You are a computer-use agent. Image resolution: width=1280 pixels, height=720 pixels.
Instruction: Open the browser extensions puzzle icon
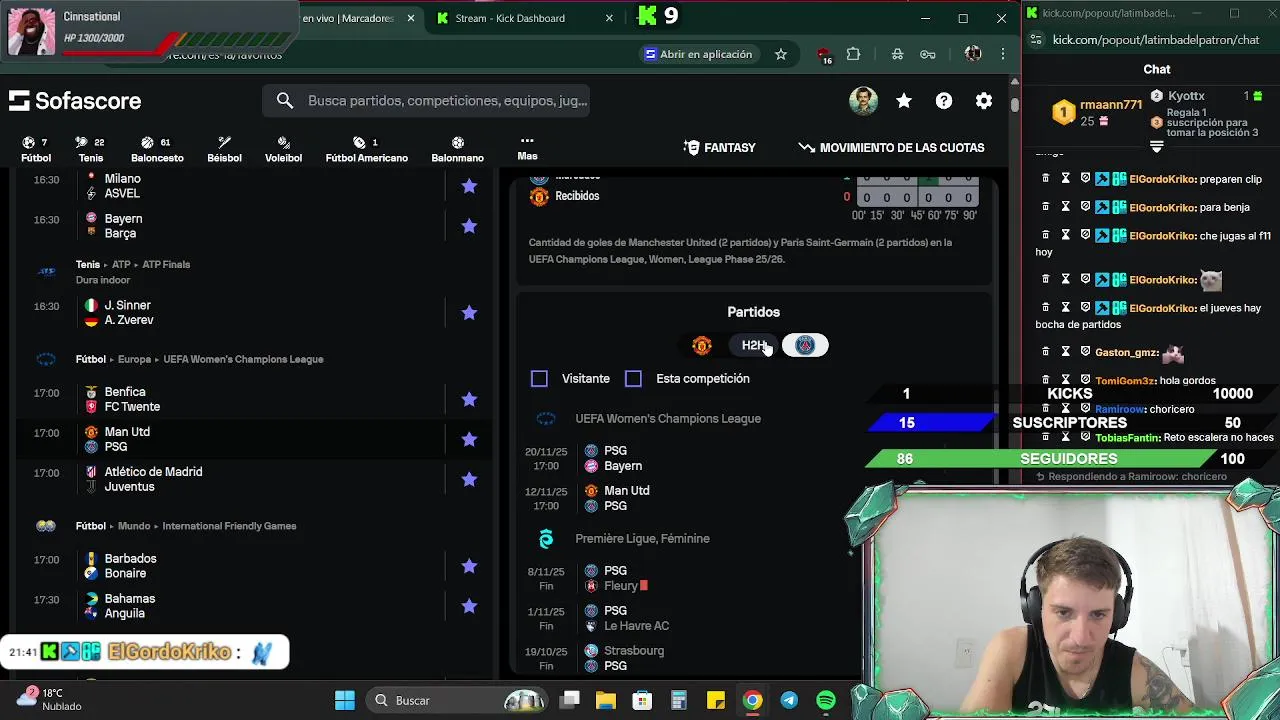coord(853,54)
